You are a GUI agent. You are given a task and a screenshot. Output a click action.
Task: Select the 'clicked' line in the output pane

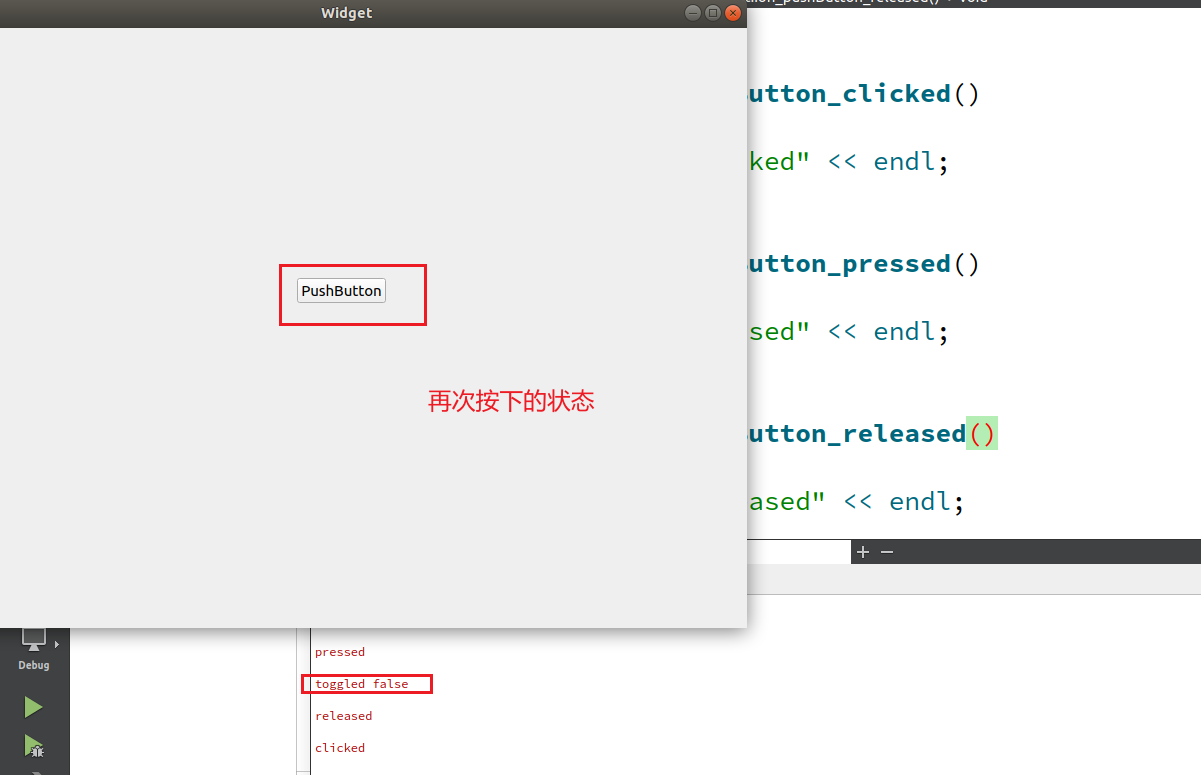pyautogui.click(x=340, y=748)
